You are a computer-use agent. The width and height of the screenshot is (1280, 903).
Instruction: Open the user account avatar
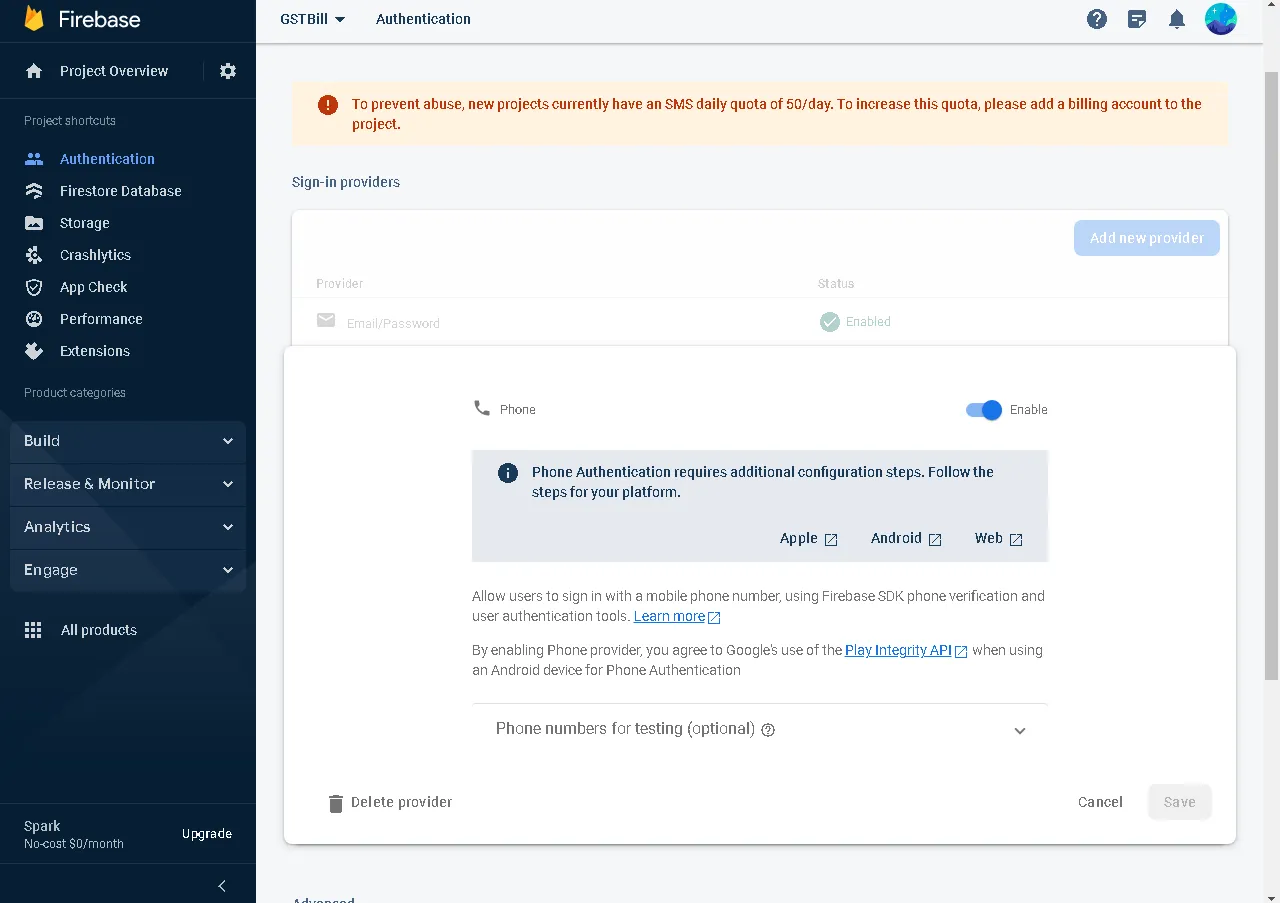pos(1221,19)
